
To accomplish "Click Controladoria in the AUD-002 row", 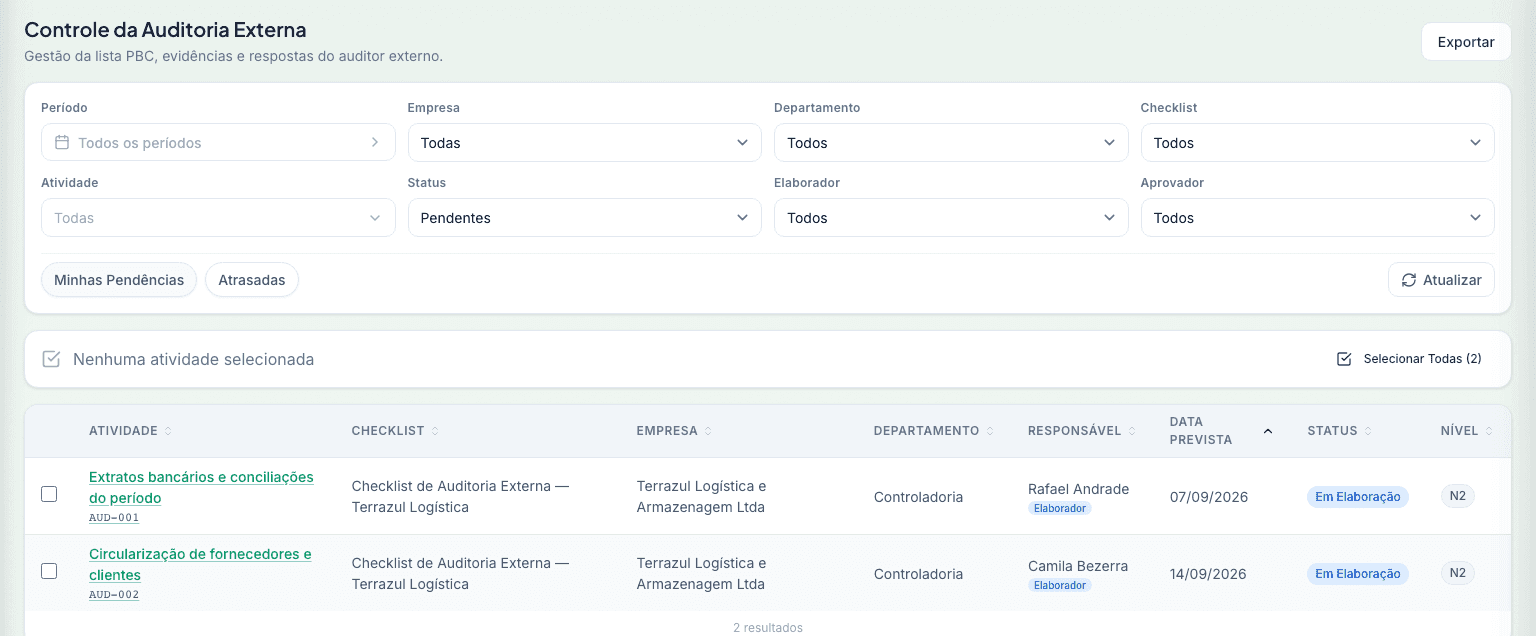I will (x=919, y=574).
